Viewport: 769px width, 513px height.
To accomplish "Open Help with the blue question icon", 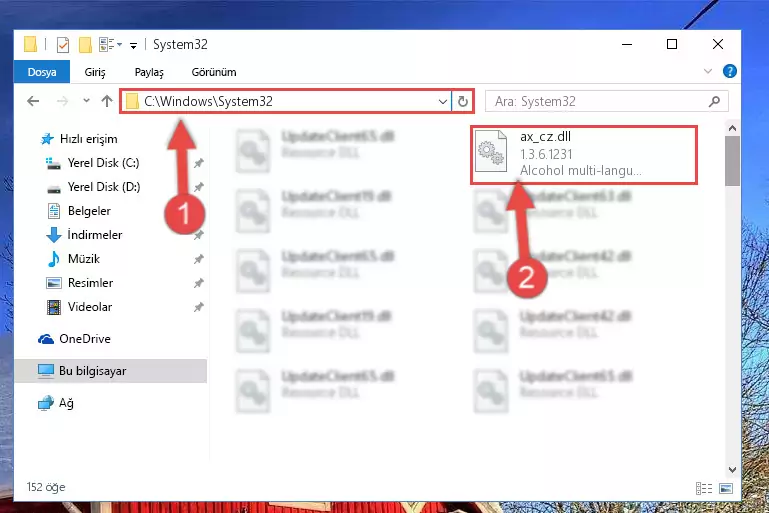I will (729, 72).
